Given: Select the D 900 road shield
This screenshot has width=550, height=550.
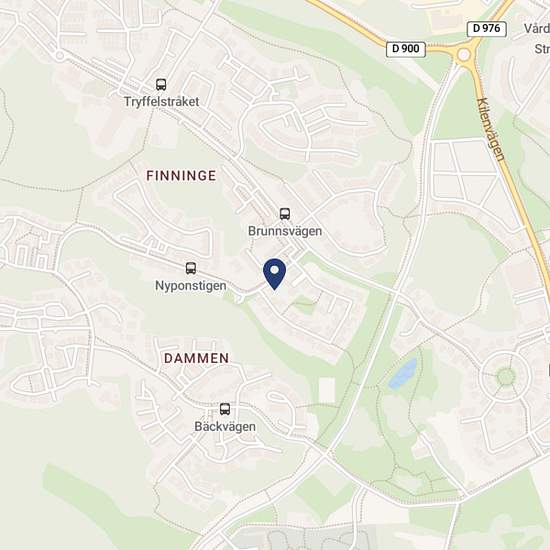Looking at the screenshot, I should [x=406, y=49].
